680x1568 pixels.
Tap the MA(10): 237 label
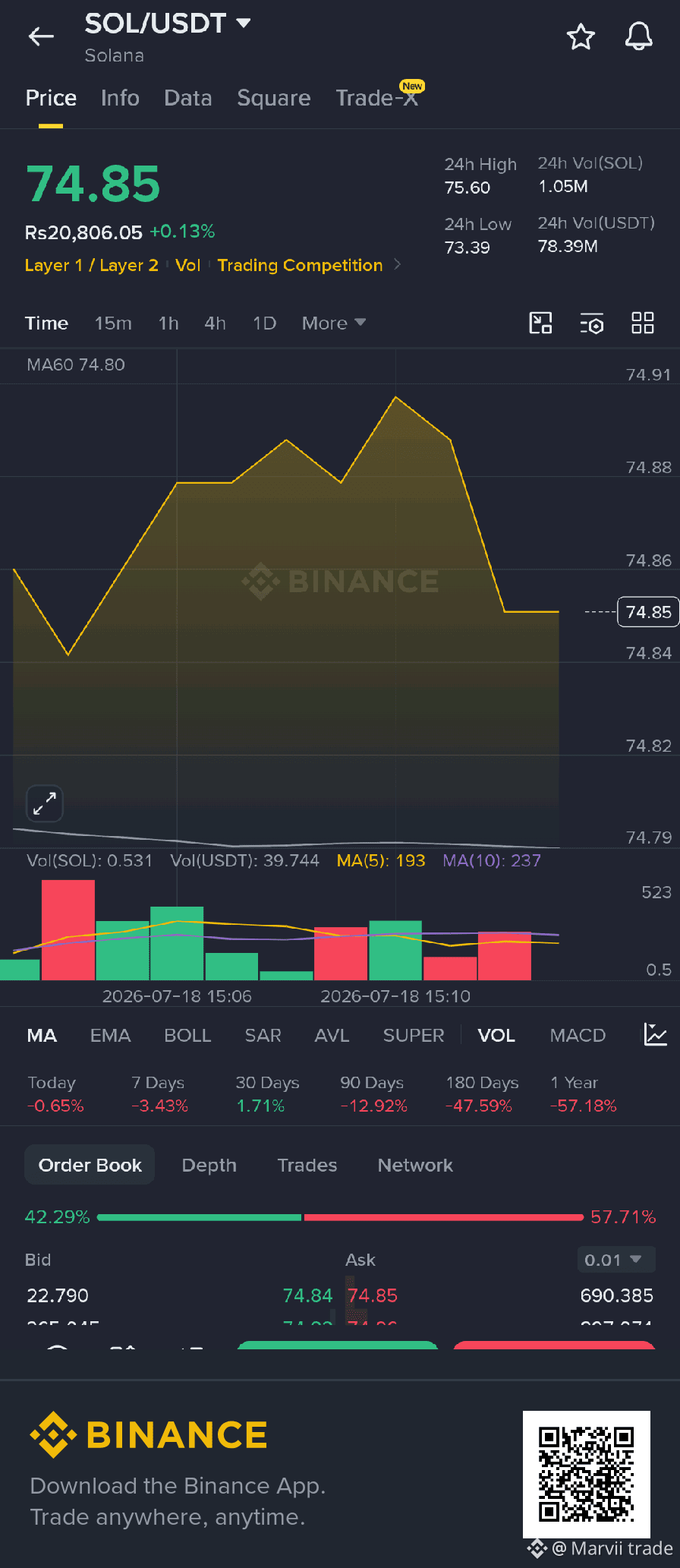[x=492, y=860]
